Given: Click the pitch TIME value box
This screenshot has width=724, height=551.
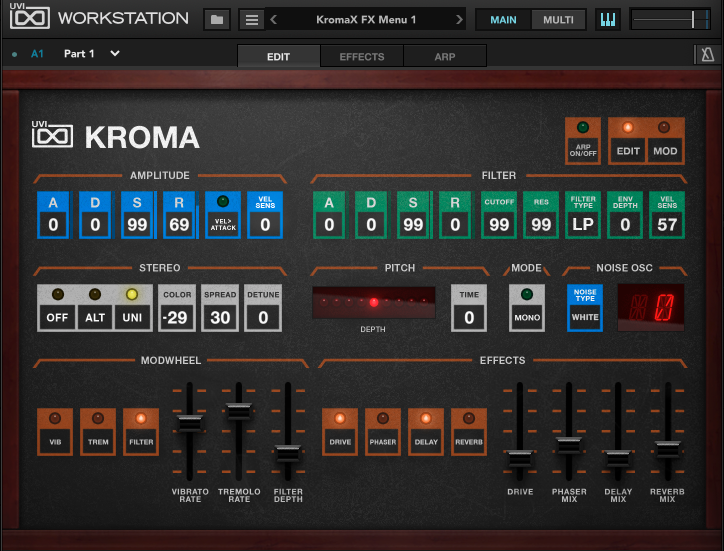Looking at the screenshot, I should (469, 317).
